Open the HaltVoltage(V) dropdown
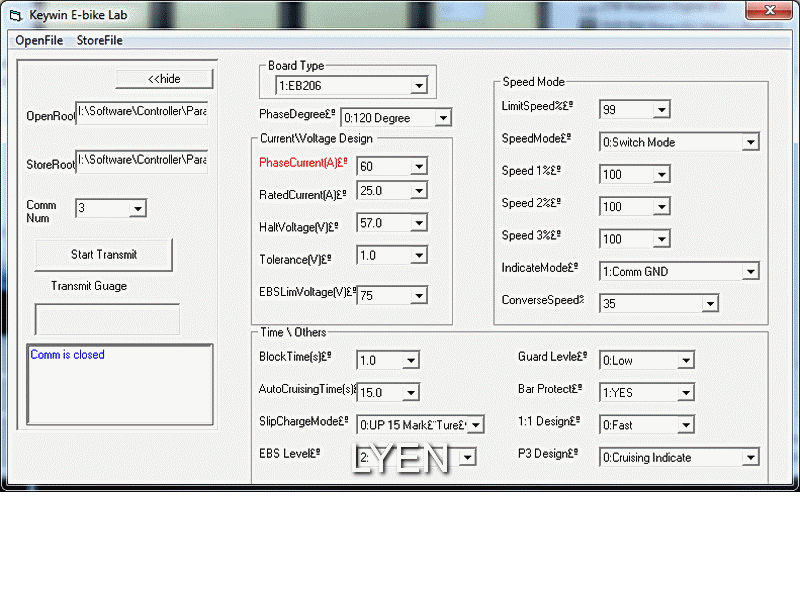The height and width of the screenshot is (600, 800). tap(419, 223)
